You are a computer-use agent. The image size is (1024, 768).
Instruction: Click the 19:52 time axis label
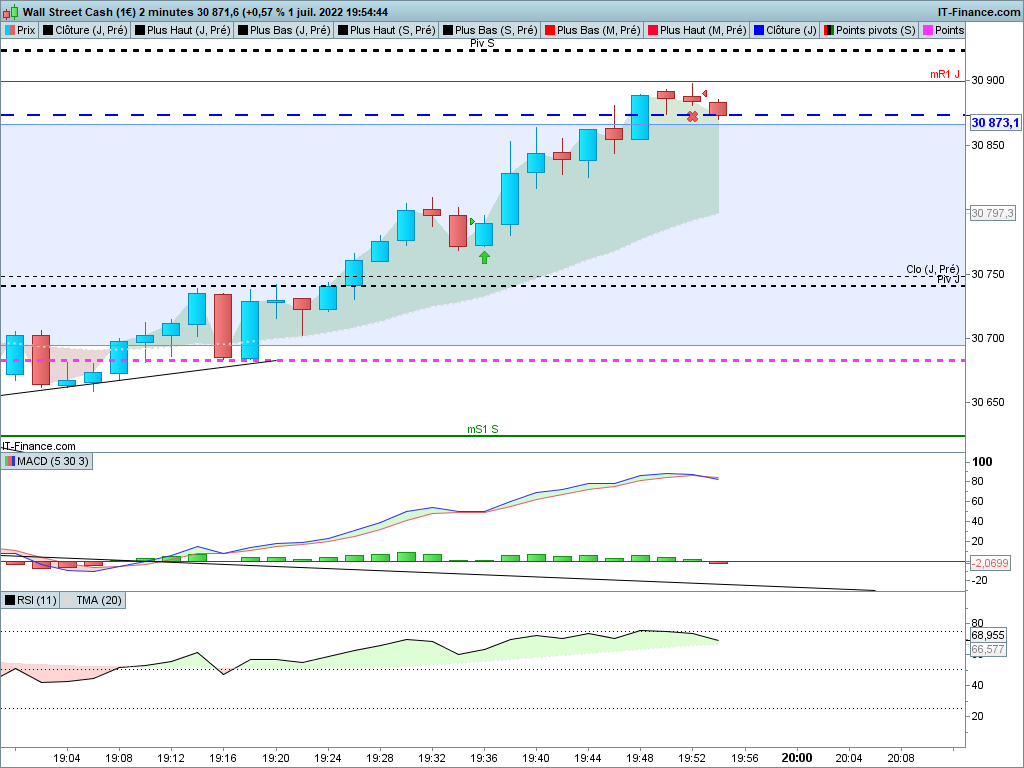pos(692,758)
